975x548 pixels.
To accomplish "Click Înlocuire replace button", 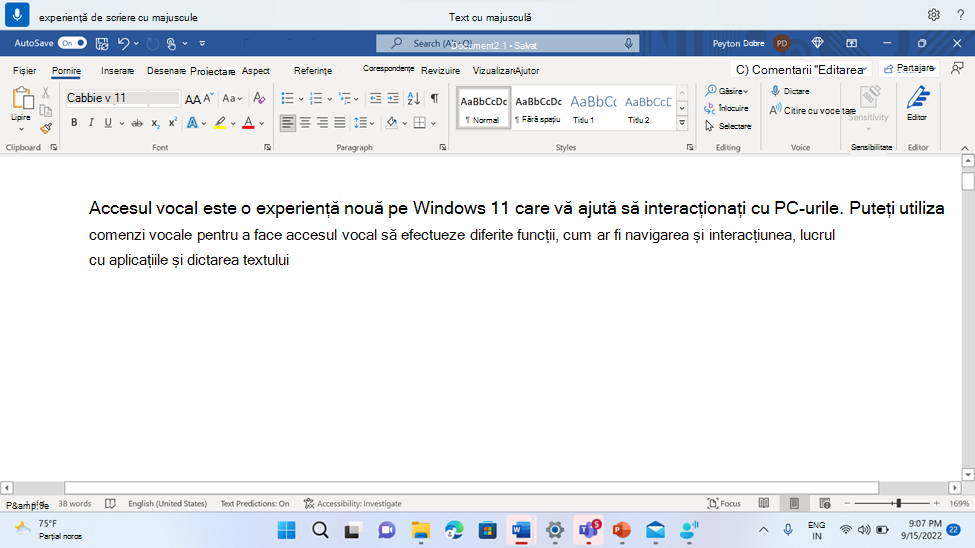I will pyautogui.click(x=727, y=108).
